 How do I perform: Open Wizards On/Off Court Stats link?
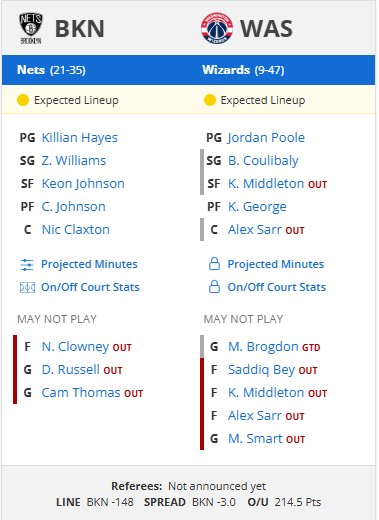(x=277, y=287)
